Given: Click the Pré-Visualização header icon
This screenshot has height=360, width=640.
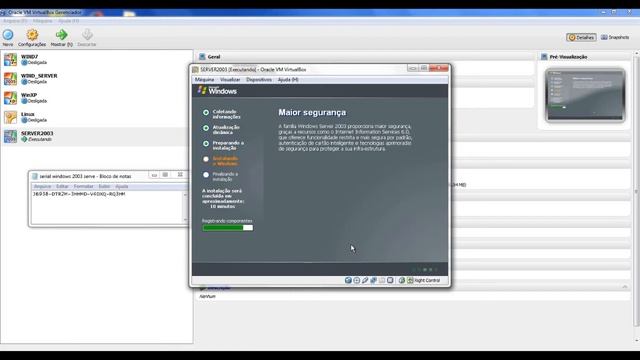Looking at the screenshot, I should pyautogui.click(x=544, y=57).
